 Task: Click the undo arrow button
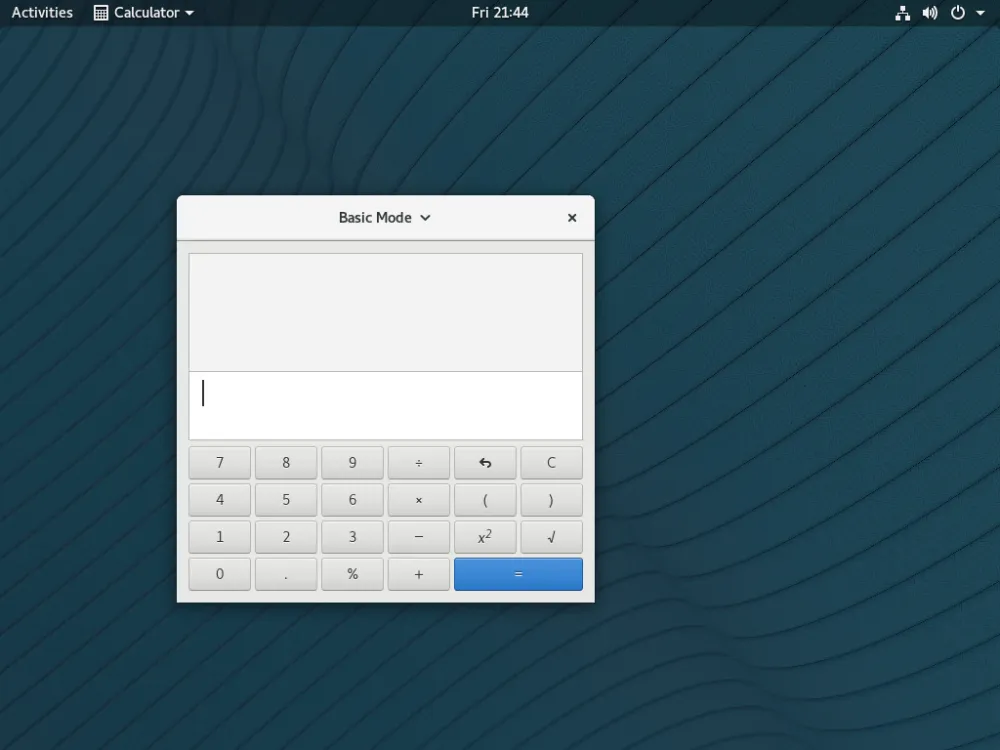click(x=485, y=462)
